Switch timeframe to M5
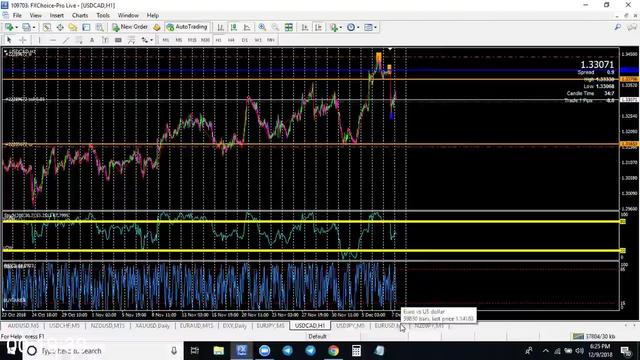 179,40
